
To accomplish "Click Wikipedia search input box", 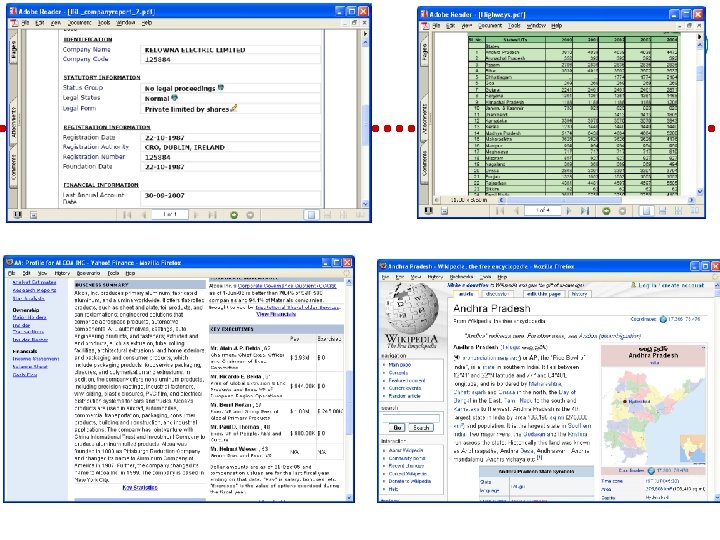I will pyautogui.click(x=411, y=418).
